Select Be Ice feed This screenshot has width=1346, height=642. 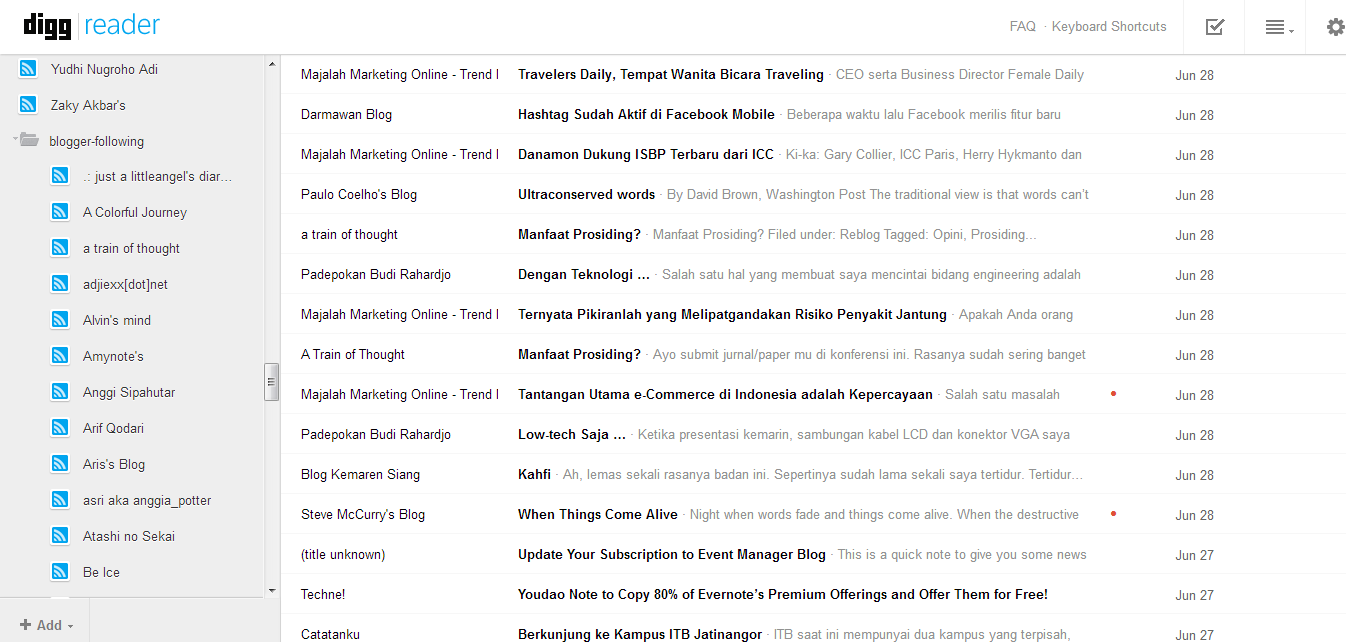(101, 572)
